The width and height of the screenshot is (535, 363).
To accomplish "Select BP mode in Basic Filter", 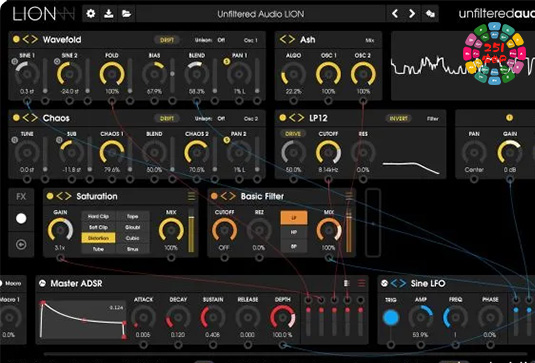I will [294, 246].
